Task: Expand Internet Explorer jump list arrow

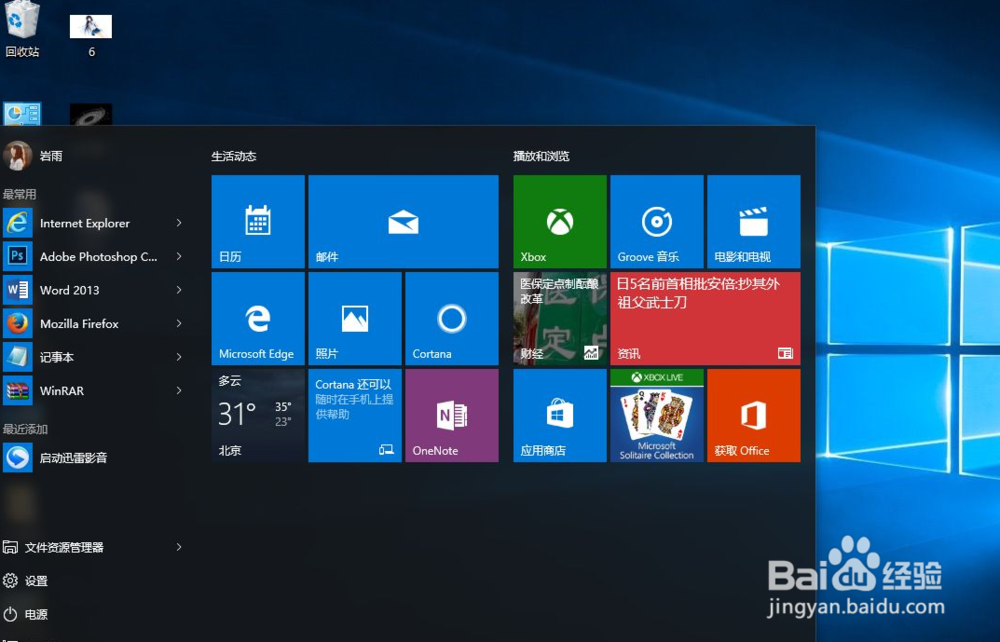Action: tap(179, 223)
